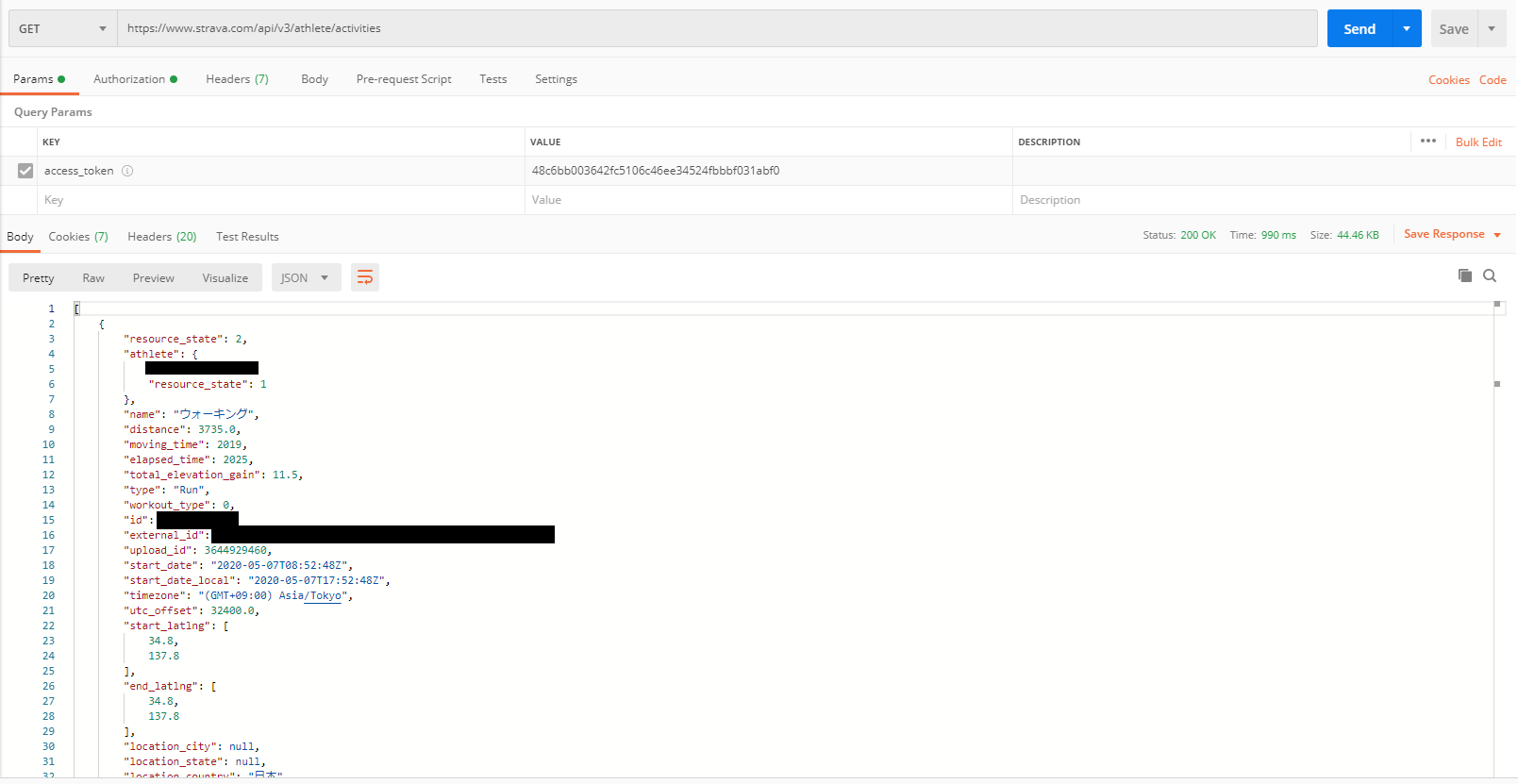Select the Raw view mode
The width and height of the screenshot is (1518, 784).
point(93,277)
